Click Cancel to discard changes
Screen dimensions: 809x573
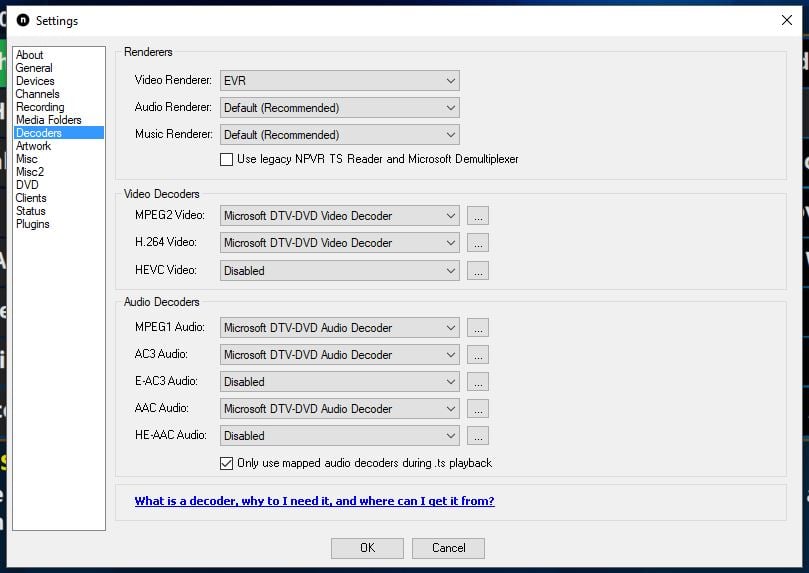(x=448, y=548)
